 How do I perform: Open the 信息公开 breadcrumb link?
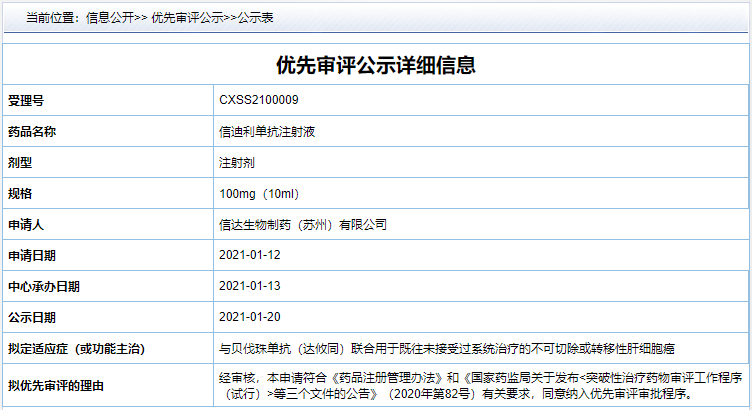tap(110, 18)
